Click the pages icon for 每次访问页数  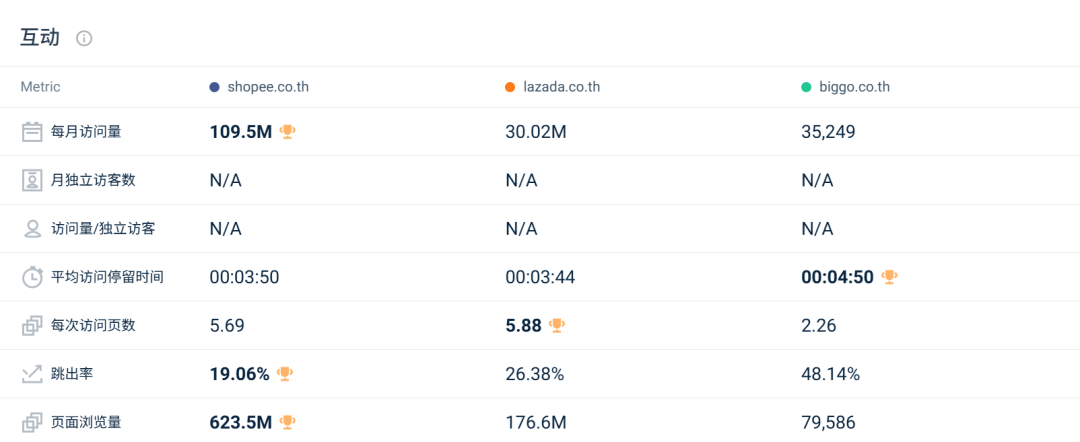point(32,325)
